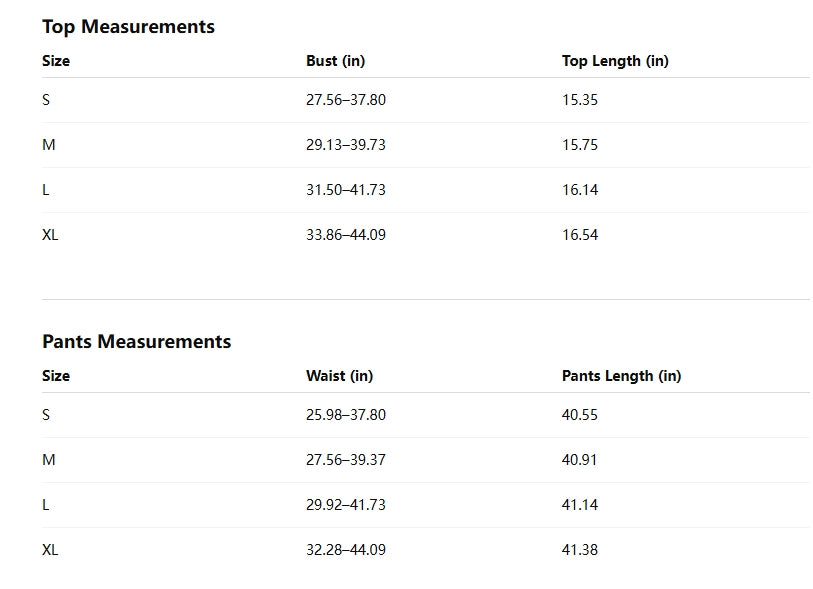Click the waist range 27.56–39.37
This screenshot has height=589, width=813.
pyautogui.click(x=345, y=460)
